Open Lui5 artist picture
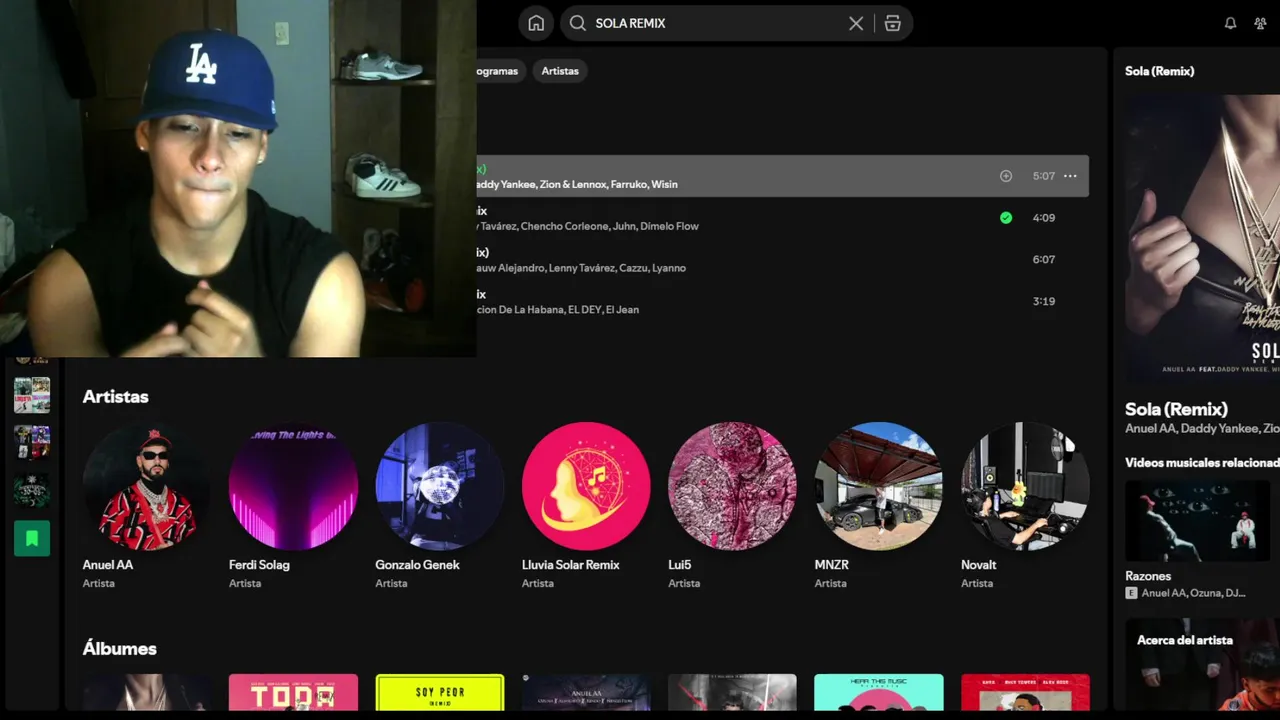The width and height of the screenshot is (1280, 720). pos(732,486)
